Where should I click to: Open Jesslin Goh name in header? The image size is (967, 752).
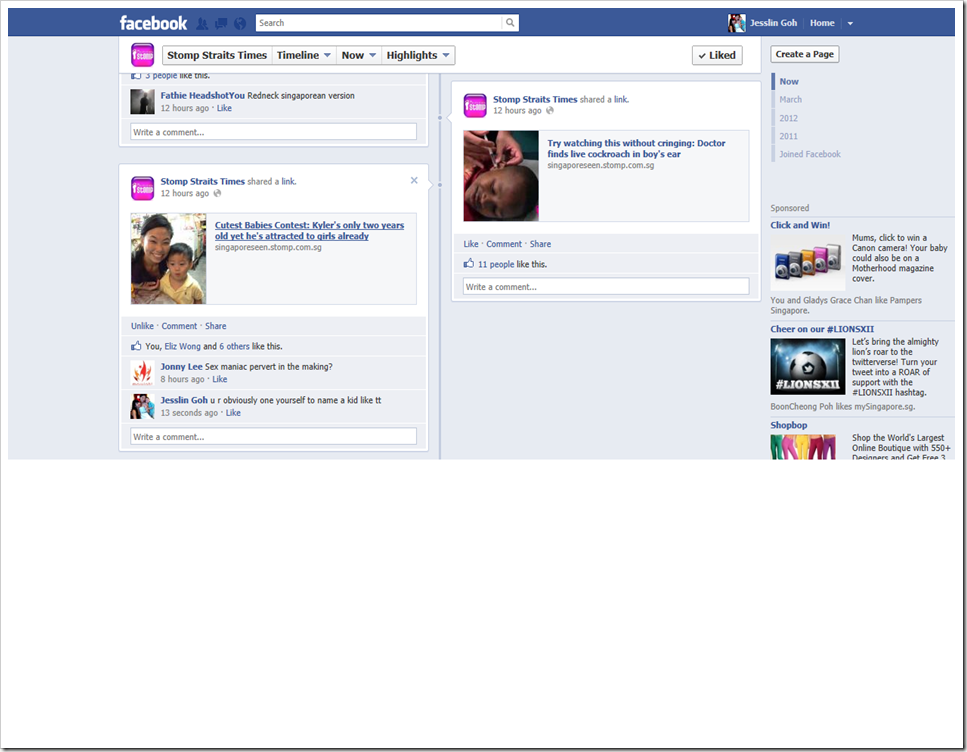tap(773, 23)
